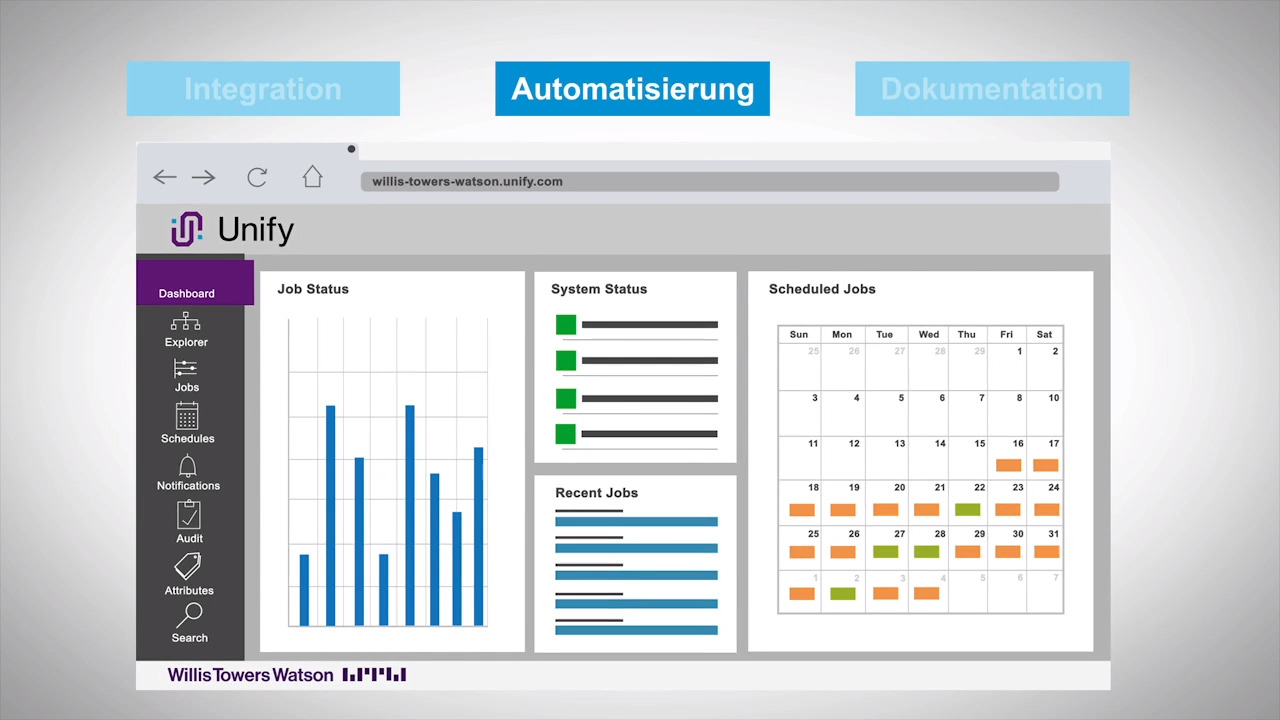The image size is (1280, 720).
Task: Select the first Recent Jobs bar
Action: 636,521
